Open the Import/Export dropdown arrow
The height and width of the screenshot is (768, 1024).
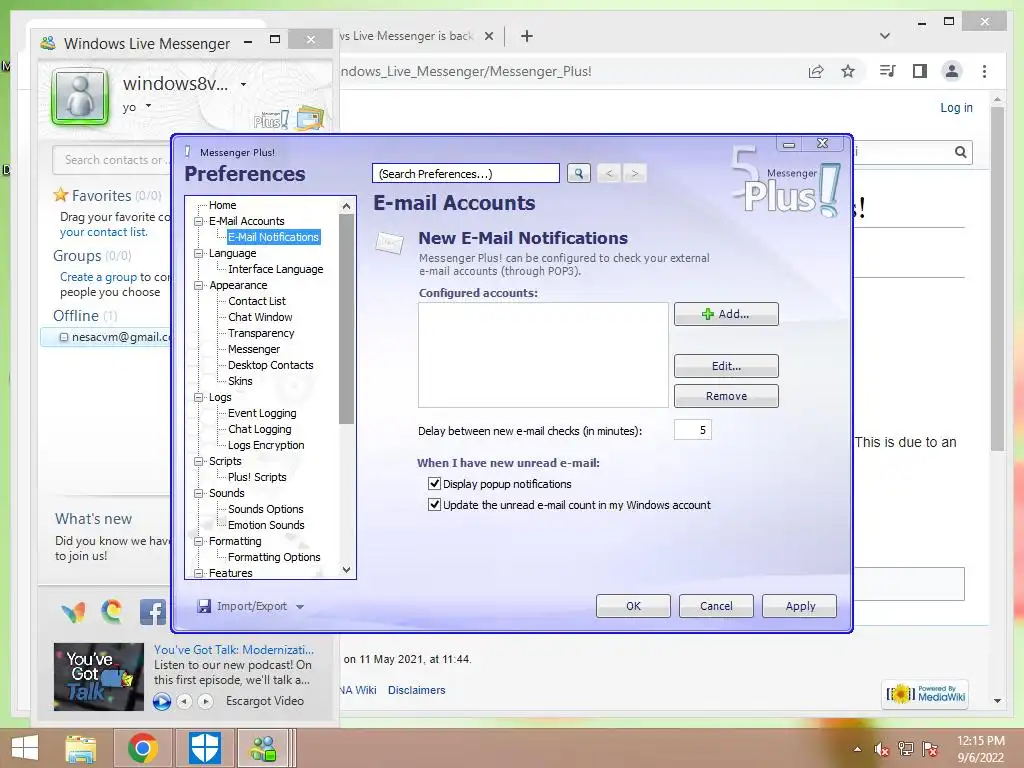pos(300,607)
